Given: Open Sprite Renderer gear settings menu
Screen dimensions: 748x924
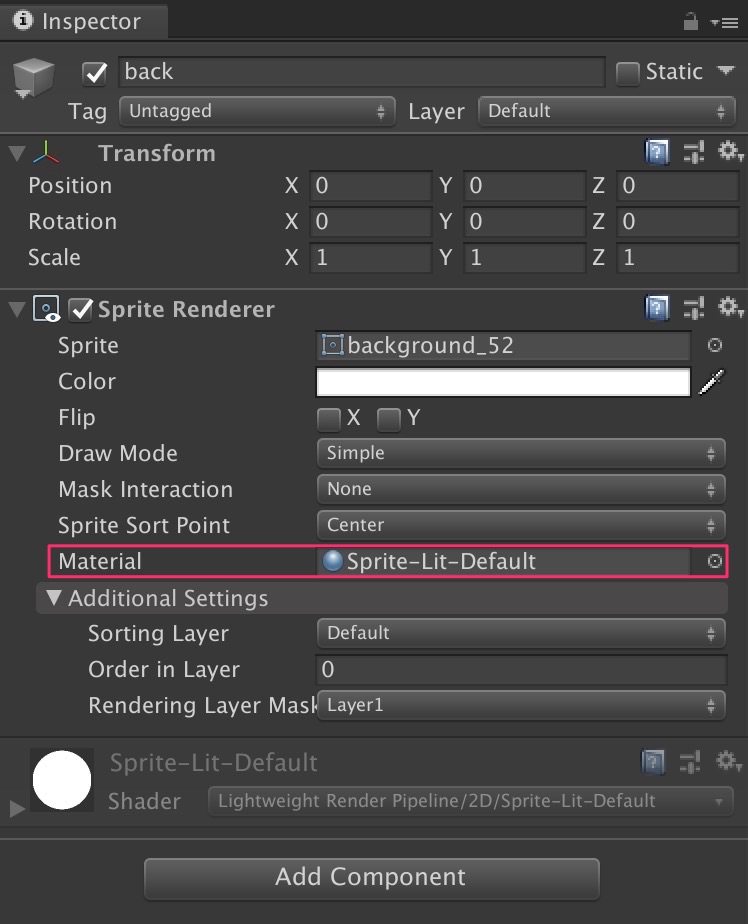Looking at the screenshot, I should 730,307.
